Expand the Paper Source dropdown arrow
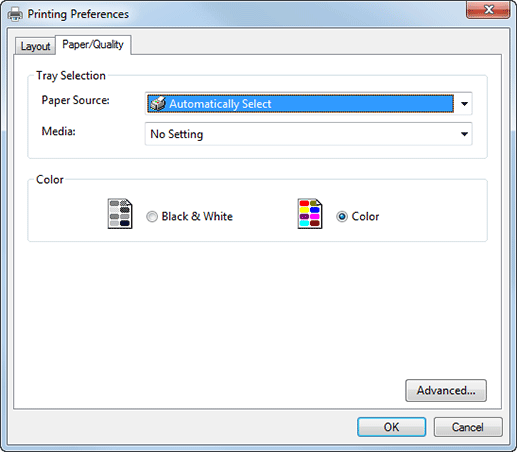The height and width of the screenshot is (452, 517). (x=464, y=104)
